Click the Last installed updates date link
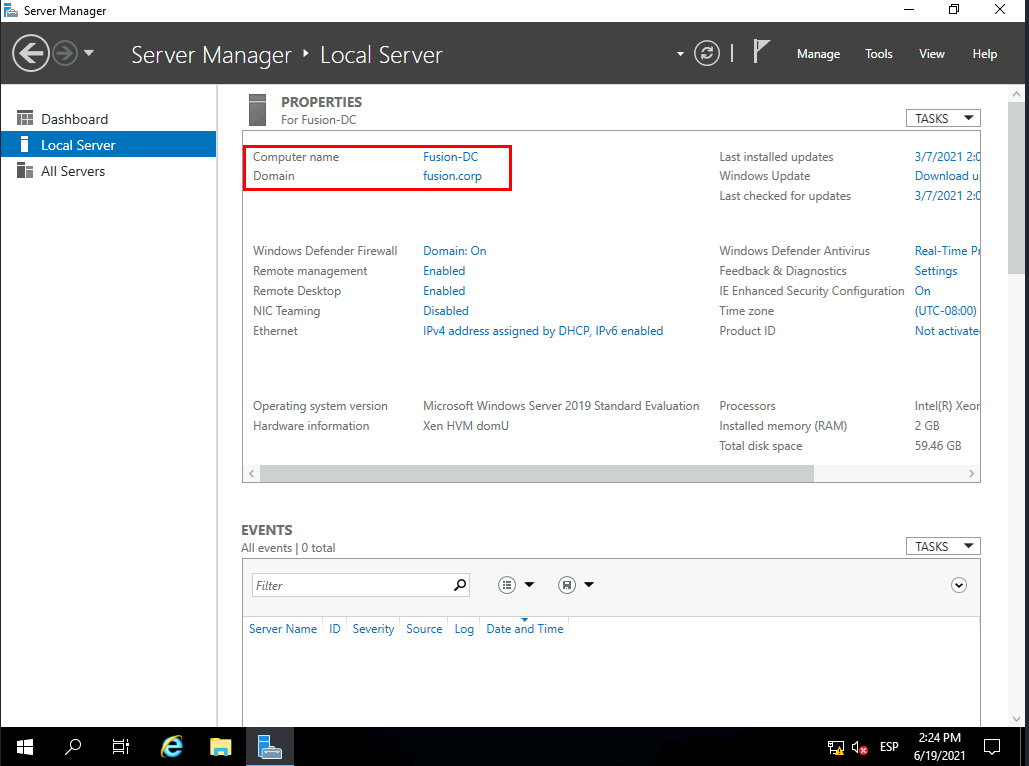Image resolution: width=1029 pixels, height=766 pixels. (947, 157)
